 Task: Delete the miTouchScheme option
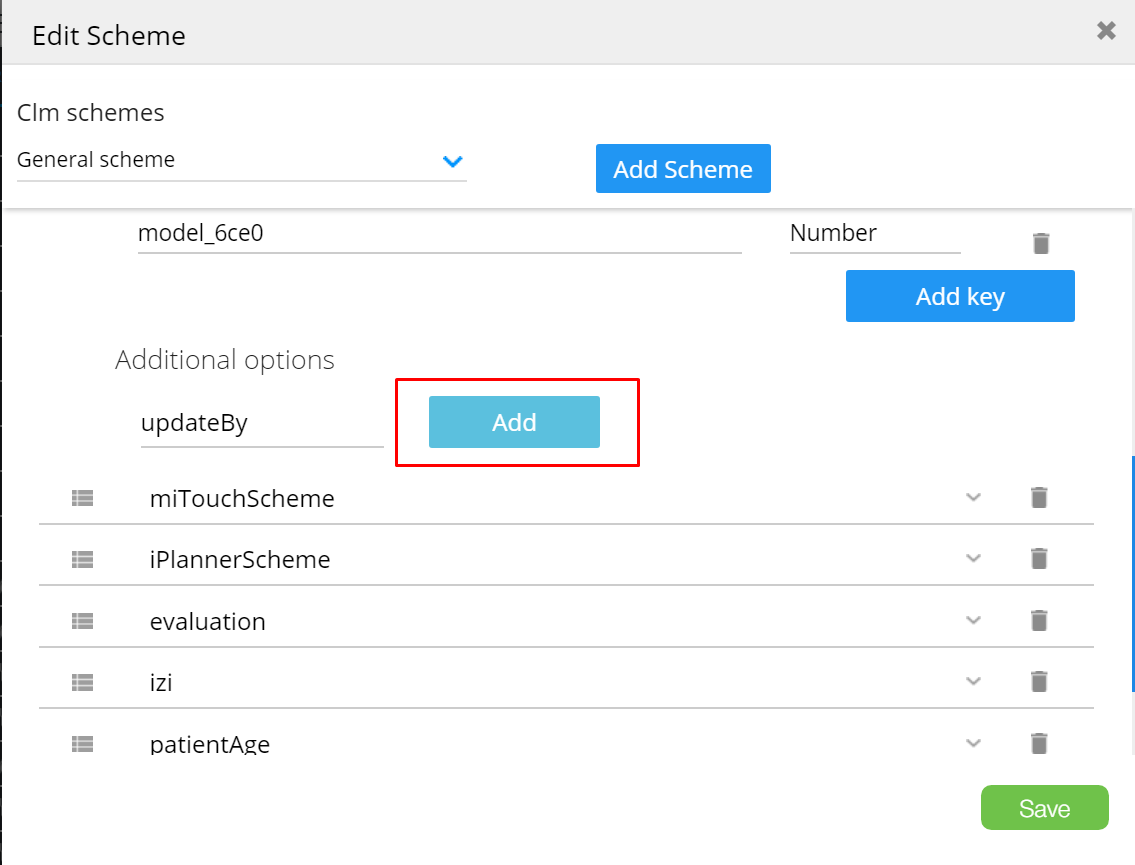[x=1039, y=497]
